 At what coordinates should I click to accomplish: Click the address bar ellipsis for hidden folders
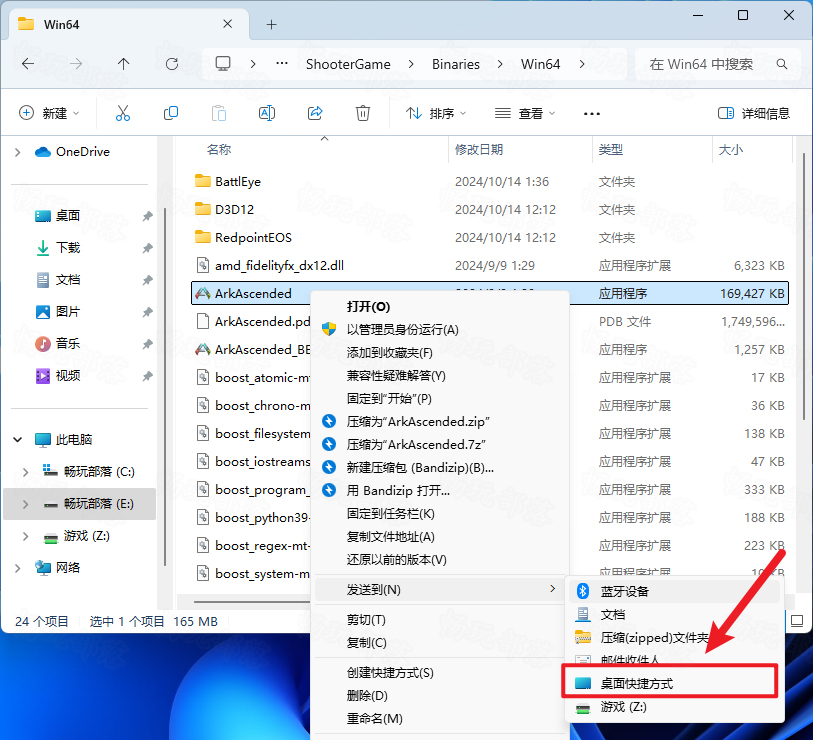point(282,64)
